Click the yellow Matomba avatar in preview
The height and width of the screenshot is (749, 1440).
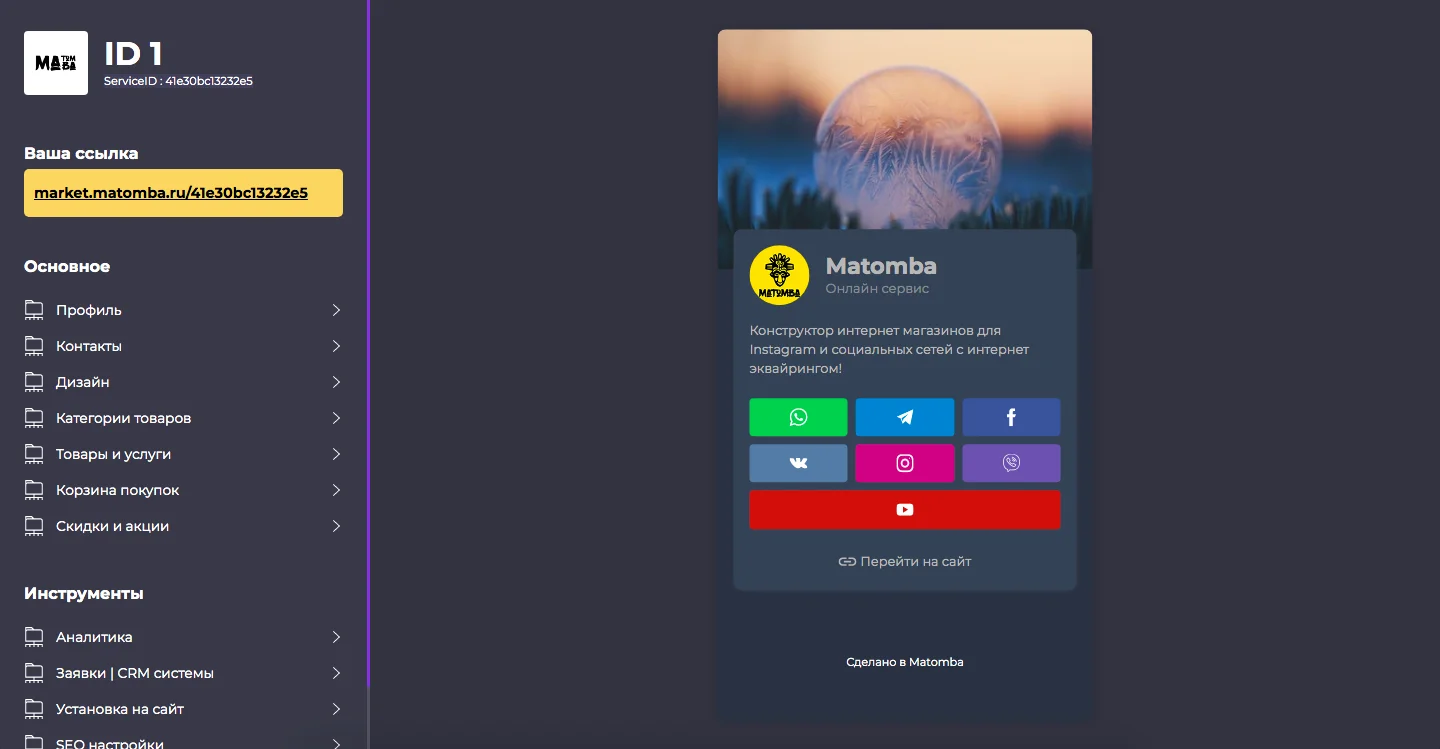tap(779, 275)
